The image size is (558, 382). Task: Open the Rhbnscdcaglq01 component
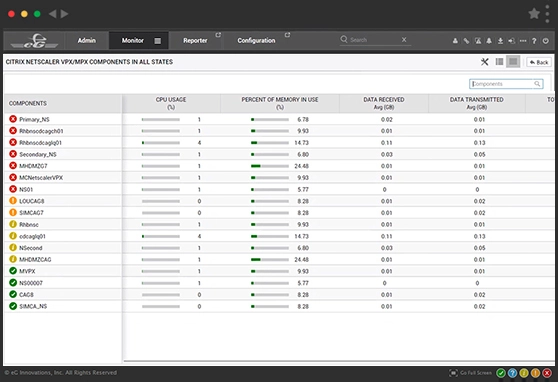[x=41, y=143]
